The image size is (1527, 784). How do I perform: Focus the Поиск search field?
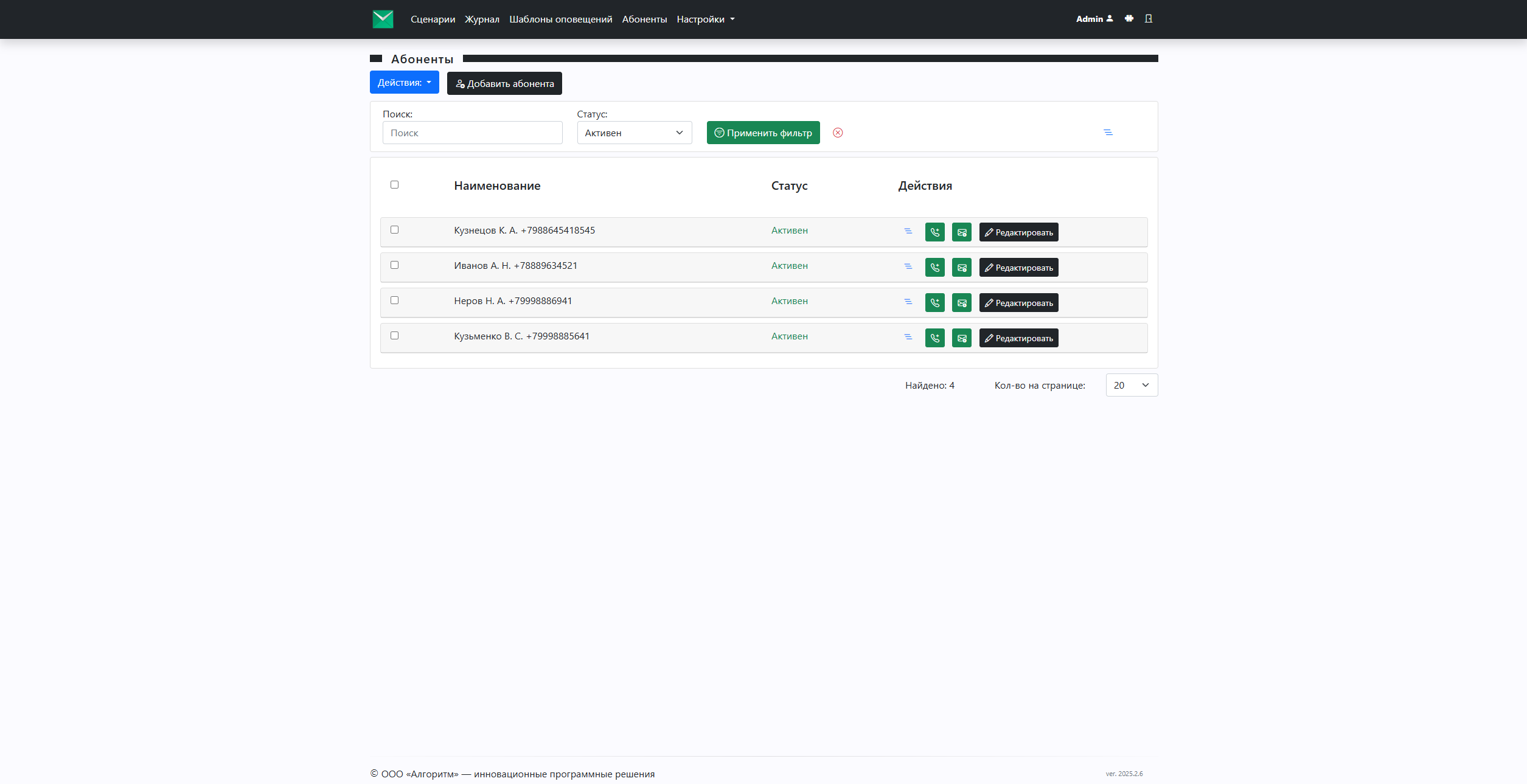(x=472, y=133)
